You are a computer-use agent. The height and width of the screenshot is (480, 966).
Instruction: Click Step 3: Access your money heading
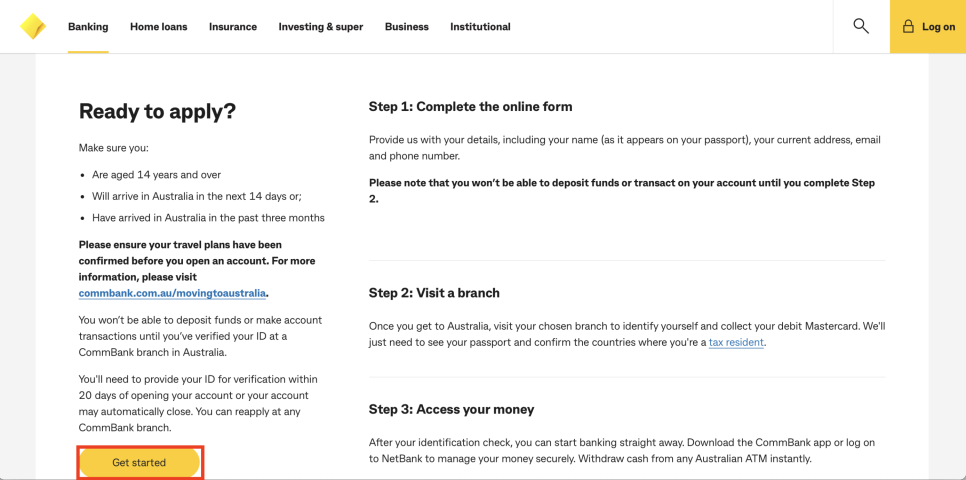pos(452,409)
